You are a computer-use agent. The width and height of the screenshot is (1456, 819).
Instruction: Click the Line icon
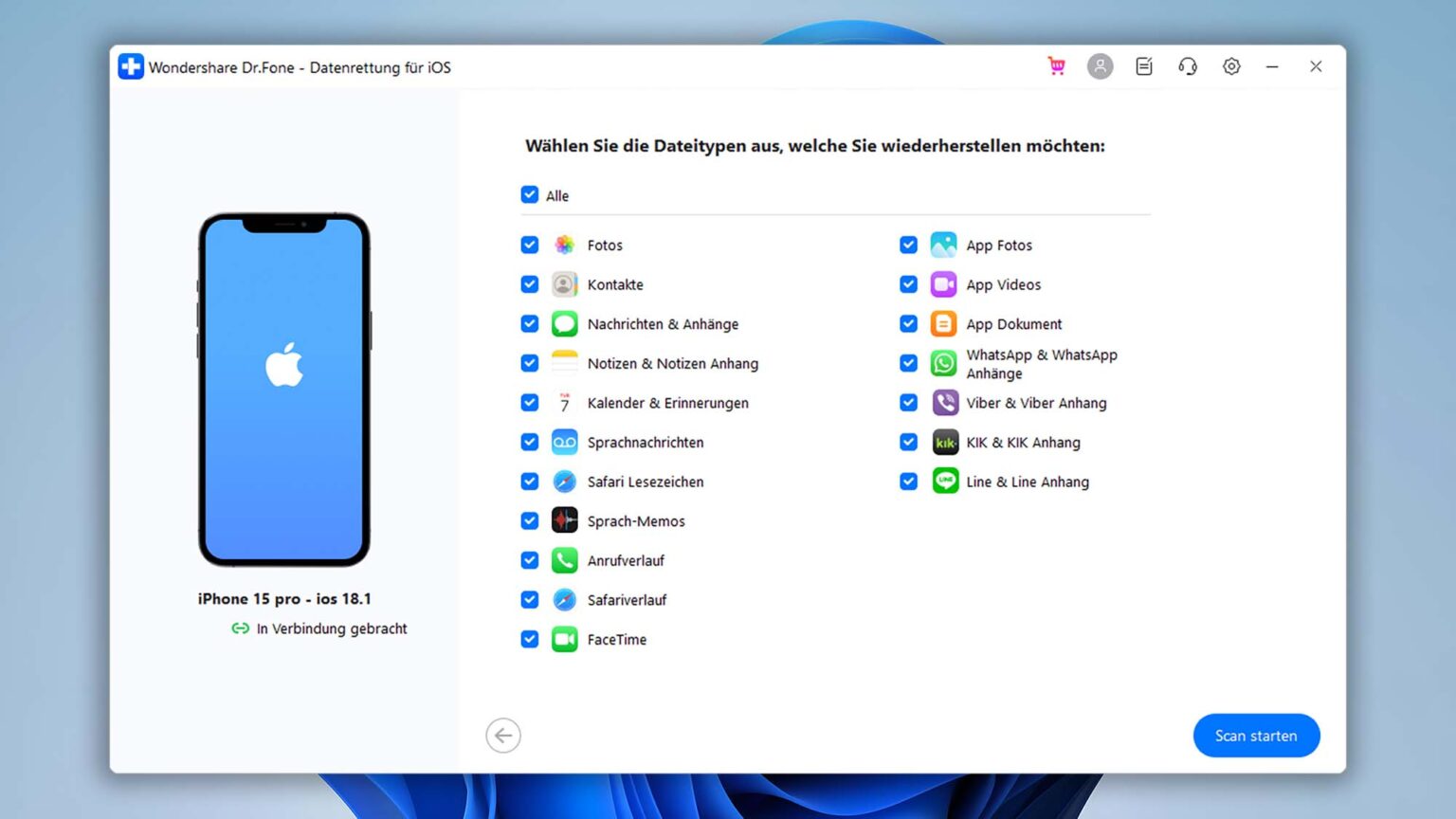coord(944,482)
